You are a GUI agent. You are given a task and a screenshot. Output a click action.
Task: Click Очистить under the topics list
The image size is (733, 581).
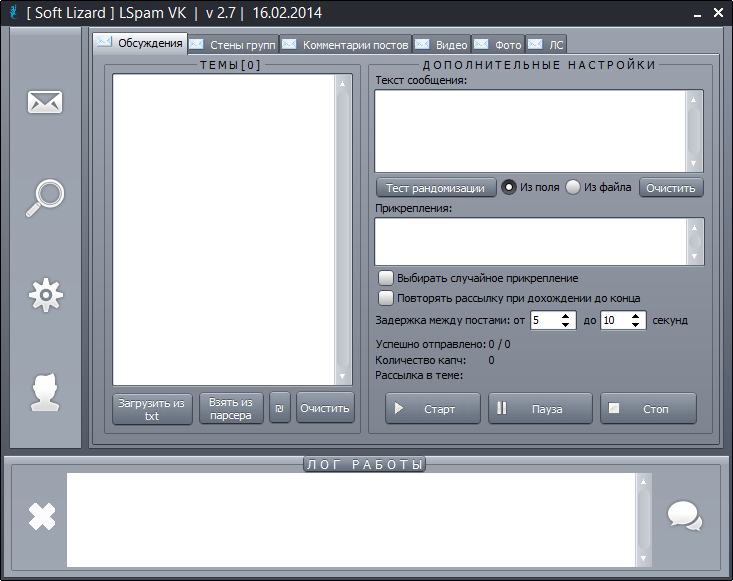[x=325, y=408]
